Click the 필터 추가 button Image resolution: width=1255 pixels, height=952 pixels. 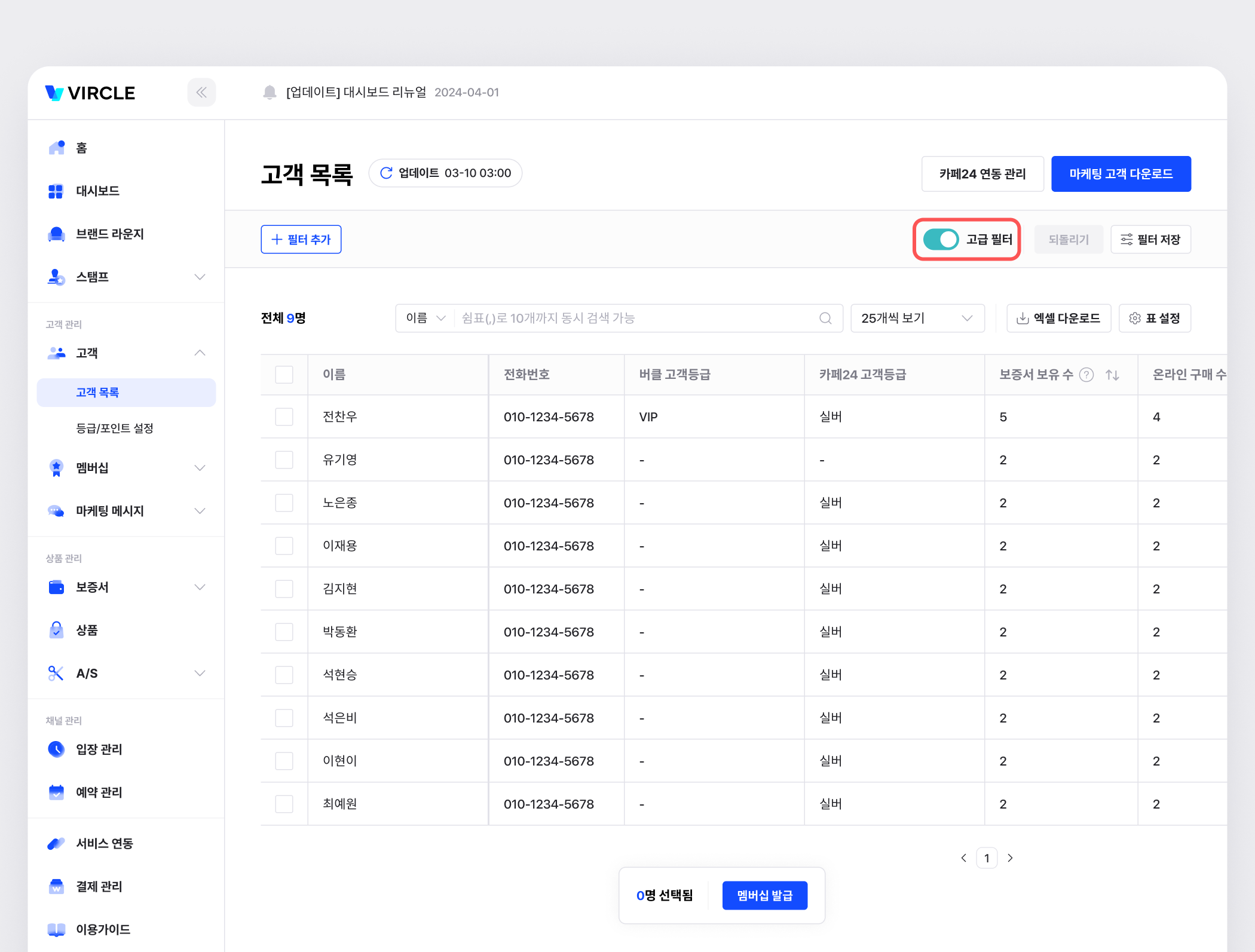tap(301, 239)
